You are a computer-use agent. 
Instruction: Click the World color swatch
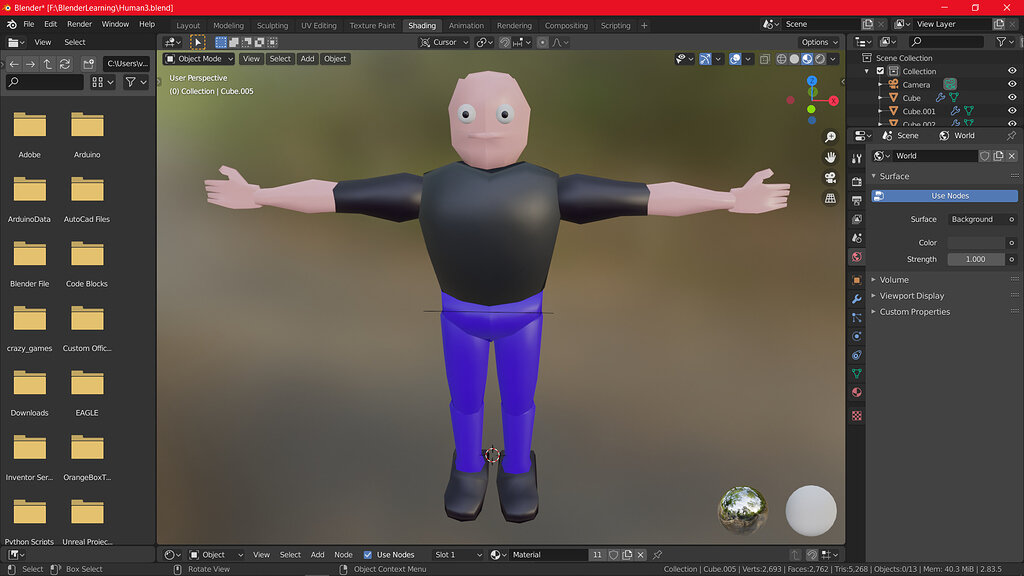(x=976, y=242)
